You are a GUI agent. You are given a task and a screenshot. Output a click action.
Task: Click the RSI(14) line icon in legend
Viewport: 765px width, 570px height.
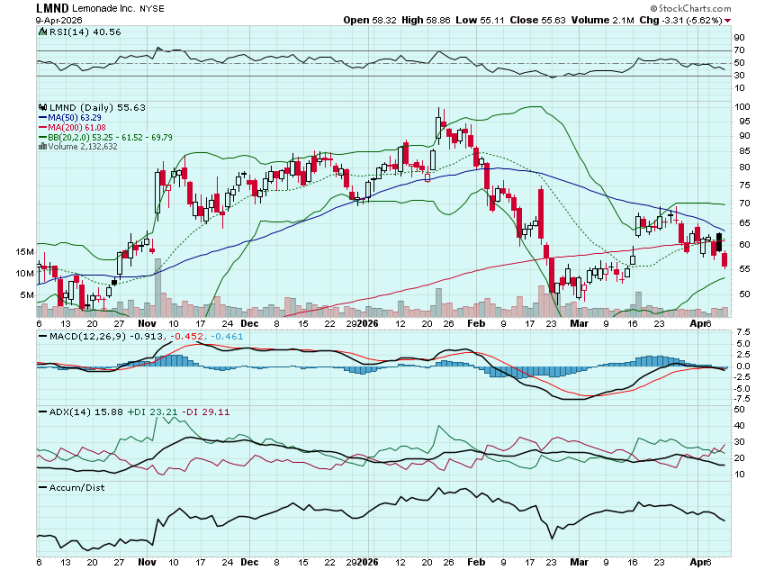(41, 31)
